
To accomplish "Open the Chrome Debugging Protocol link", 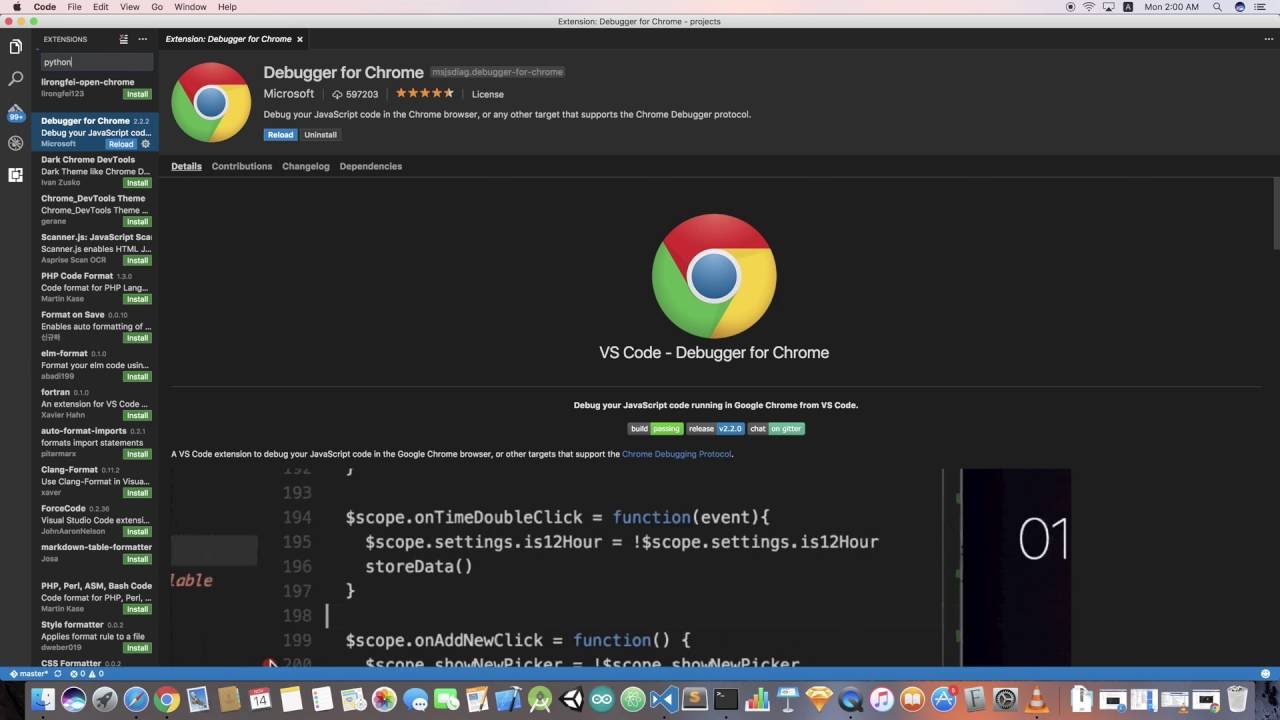I will 677,454.
